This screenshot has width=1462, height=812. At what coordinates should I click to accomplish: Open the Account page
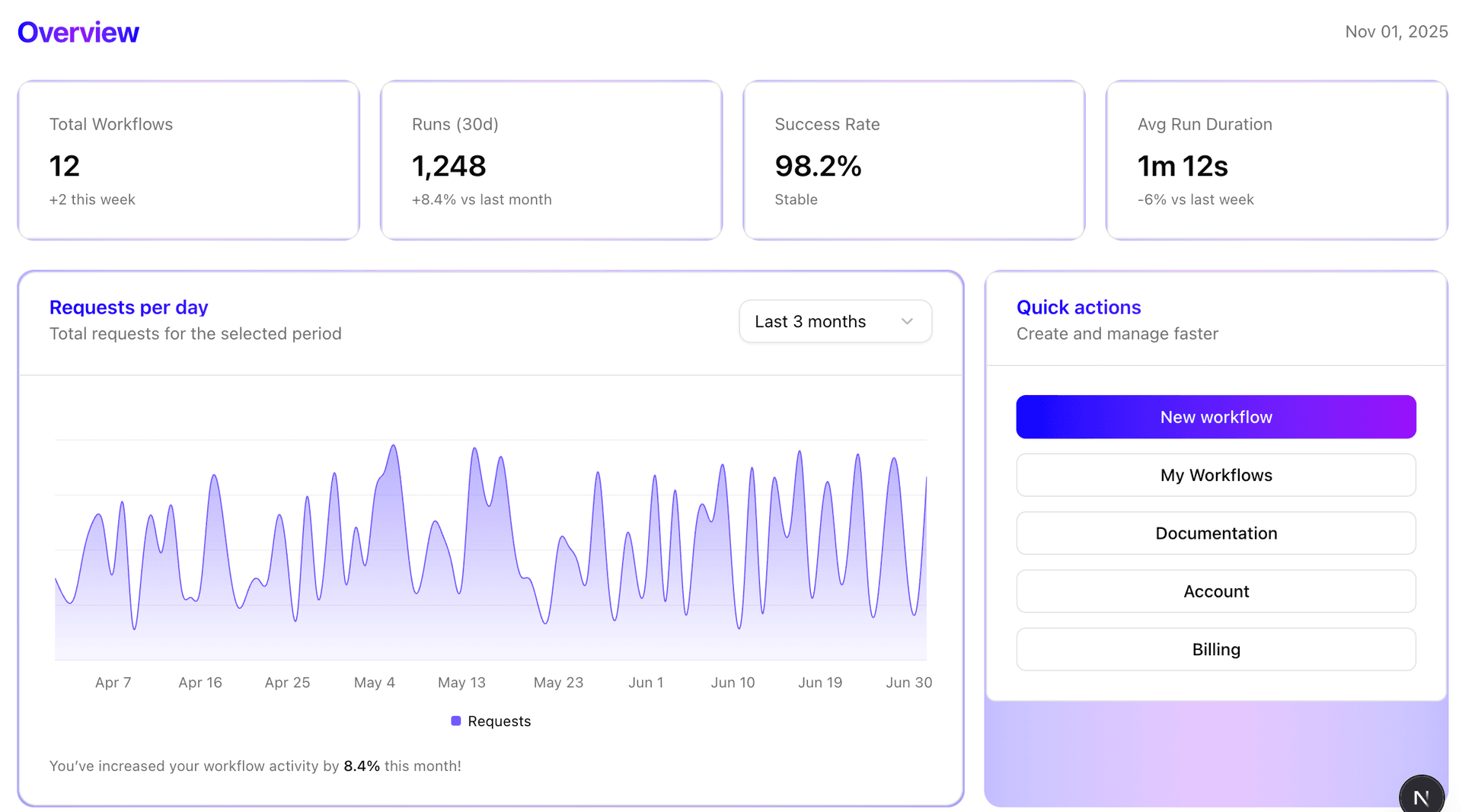[1215, 591]
